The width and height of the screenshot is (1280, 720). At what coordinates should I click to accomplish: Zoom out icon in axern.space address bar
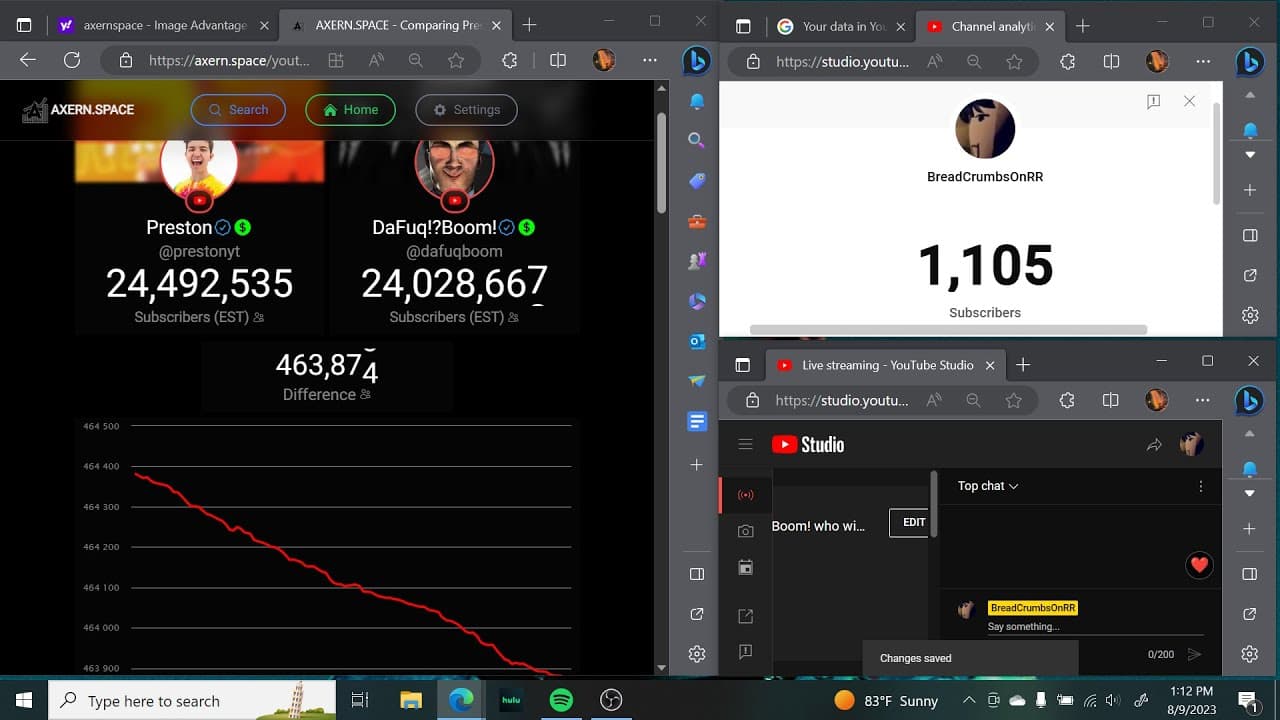pyautogui.click(x=415, y=61)
